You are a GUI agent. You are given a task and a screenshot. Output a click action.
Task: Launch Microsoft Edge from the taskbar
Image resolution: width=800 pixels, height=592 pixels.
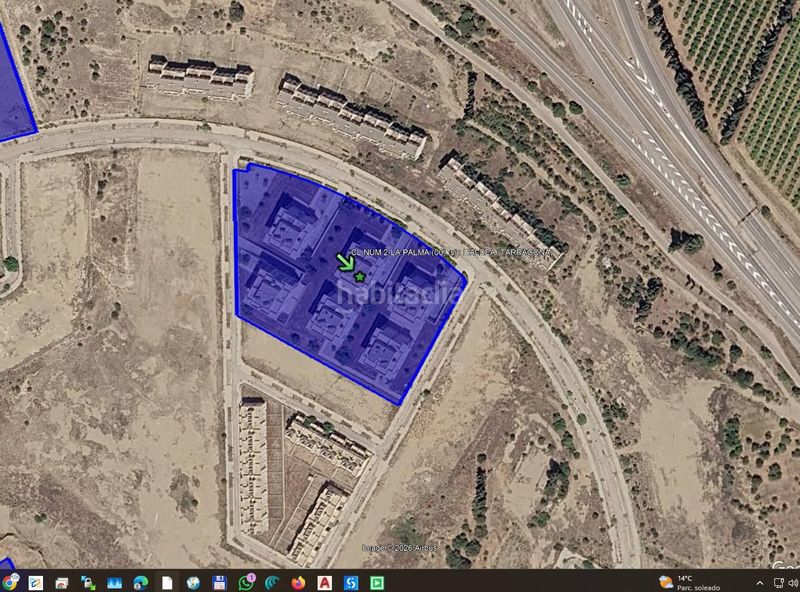coord(141,582)
